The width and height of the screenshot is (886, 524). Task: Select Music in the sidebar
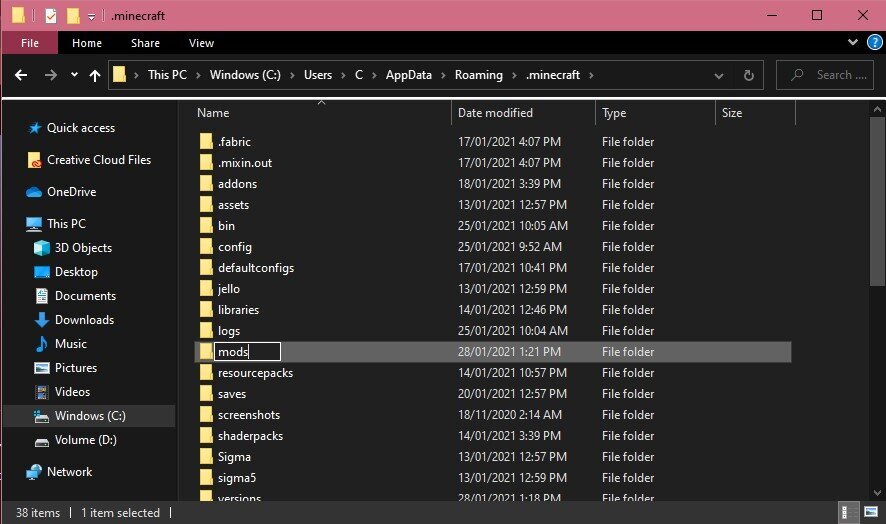71,344
